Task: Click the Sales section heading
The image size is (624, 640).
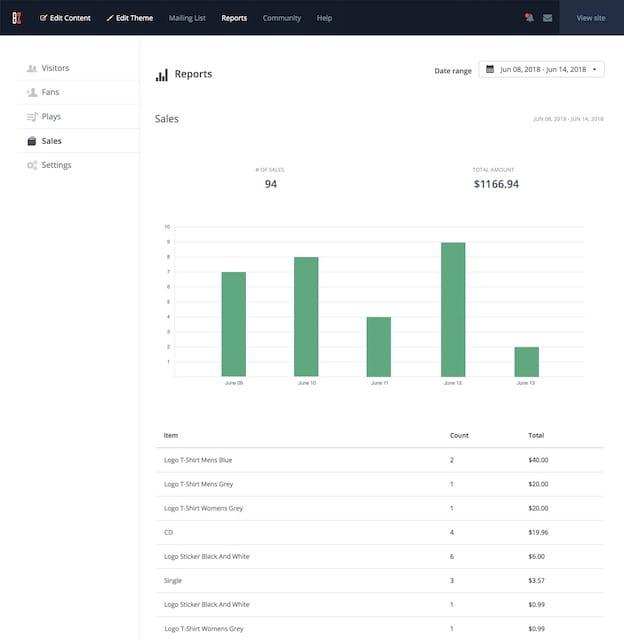Action: pos(167,119)
